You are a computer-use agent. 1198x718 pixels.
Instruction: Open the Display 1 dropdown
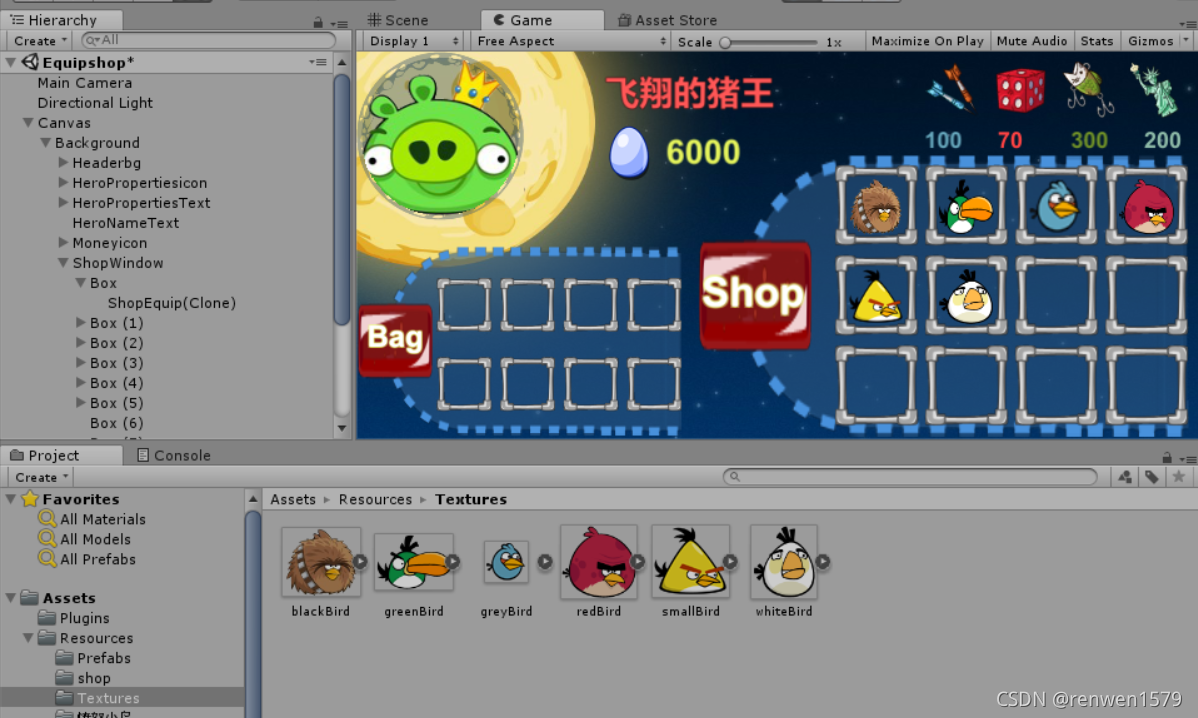pos(413,41)
